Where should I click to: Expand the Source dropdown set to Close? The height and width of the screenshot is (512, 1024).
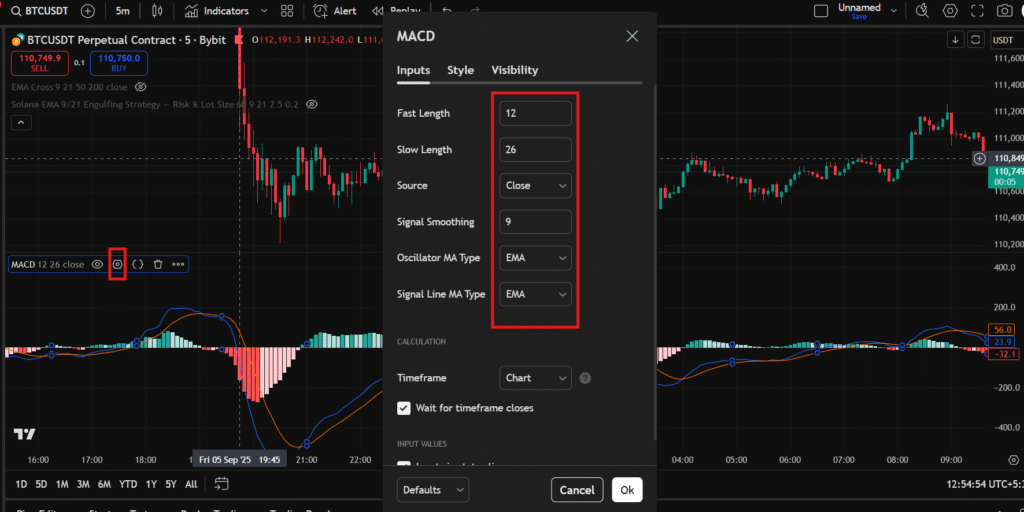pos(535,185)
